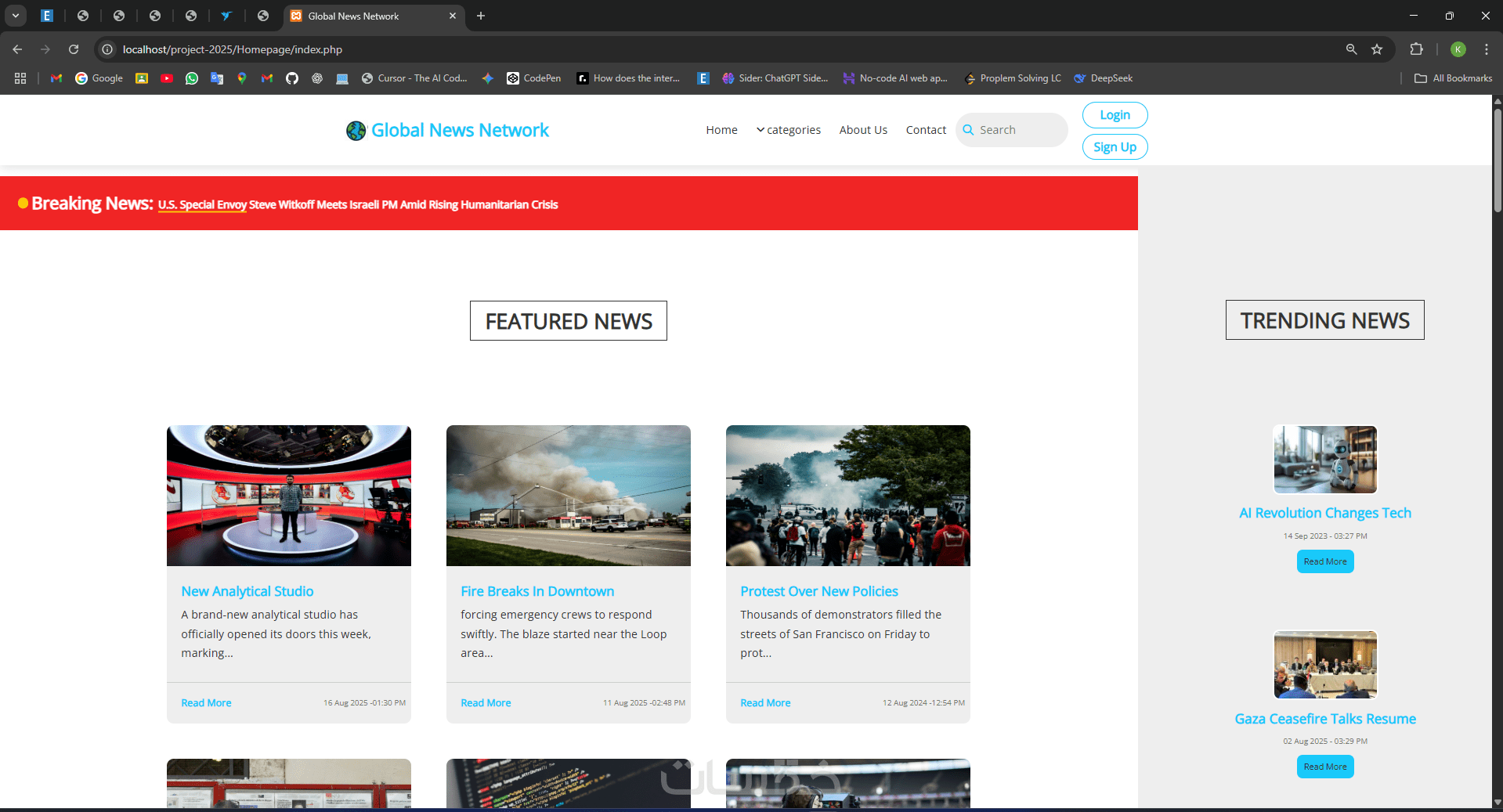
Task: Go forward with the forward arrow
Action: point(45,49)
